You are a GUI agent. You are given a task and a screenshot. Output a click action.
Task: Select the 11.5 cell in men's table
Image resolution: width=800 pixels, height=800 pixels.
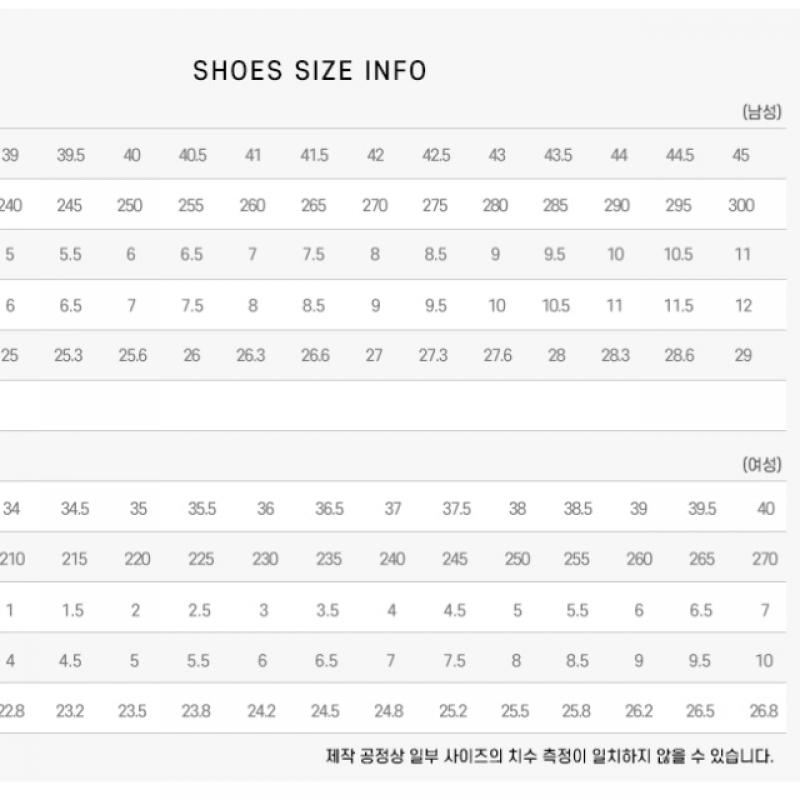pos(679,306)
